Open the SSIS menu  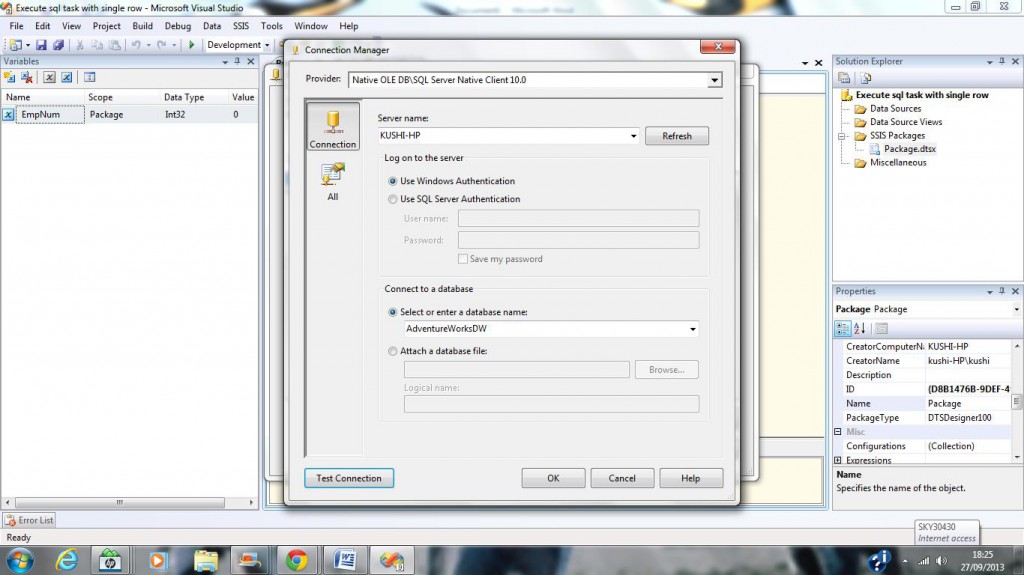pyautogui.click(x=241, y=26)
